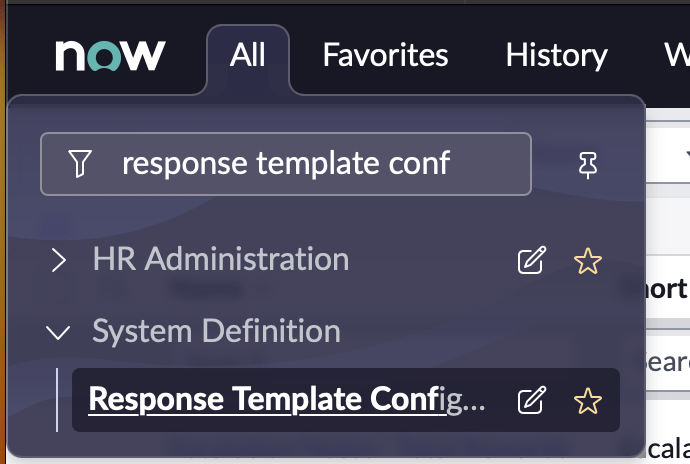Collapse the System Definition section chevron
Viewport: 690px width, 464px height.
pos(59,331)
